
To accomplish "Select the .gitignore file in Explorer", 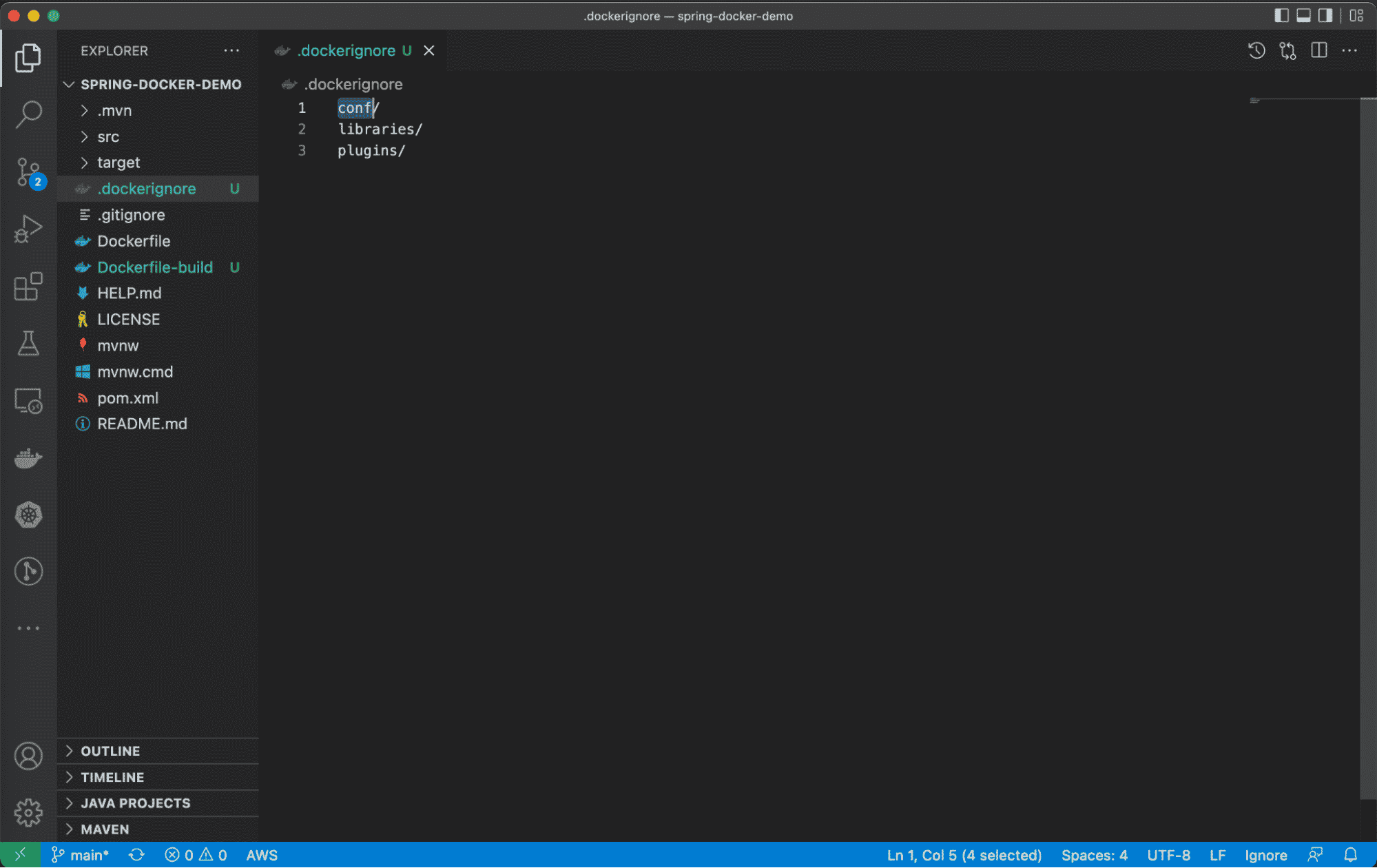I will [x=132, y=214].
